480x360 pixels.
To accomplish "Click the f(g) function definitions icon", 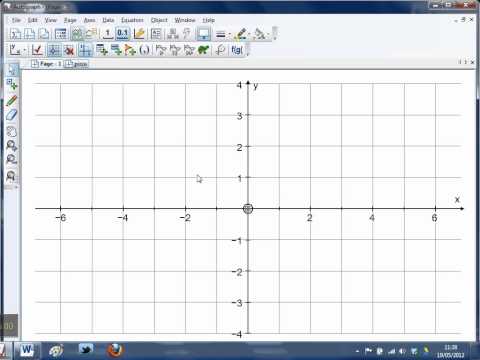I will 237,50.
